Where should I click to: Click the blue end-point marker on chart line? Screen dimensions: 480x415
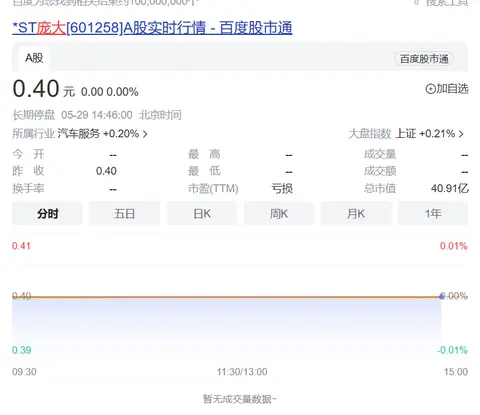coord(442,296)
